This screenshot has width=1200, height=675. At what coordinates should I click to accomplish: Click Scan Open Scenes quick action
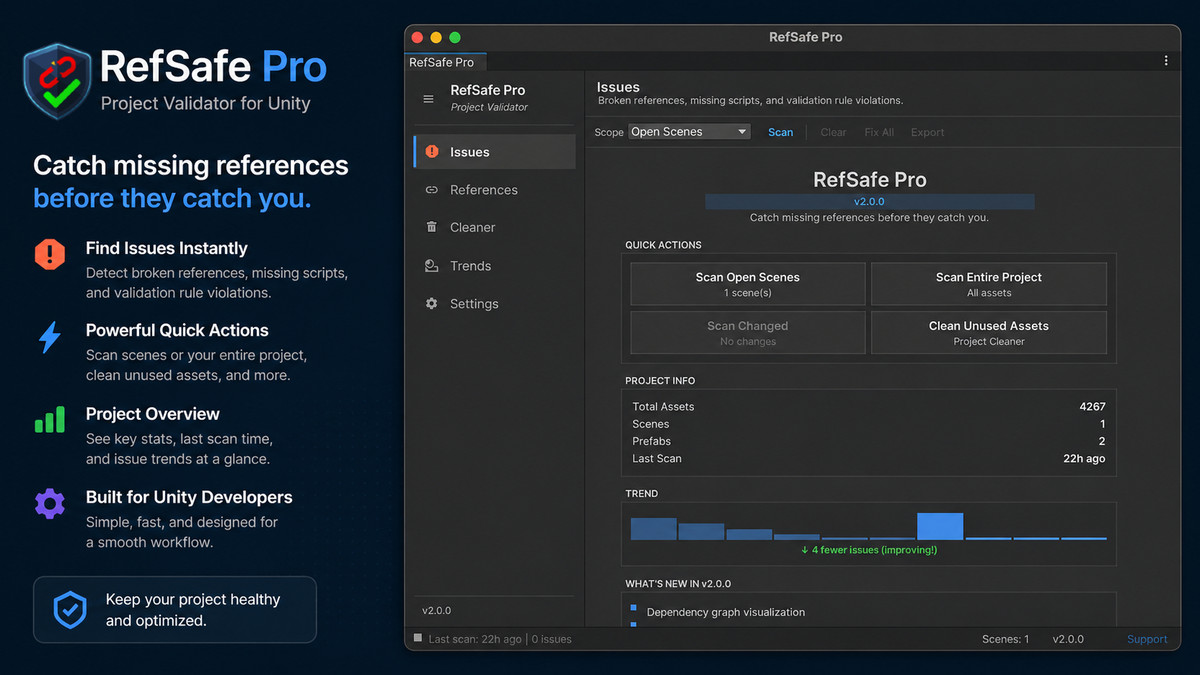pyautogui.click(x=748, y=284)
